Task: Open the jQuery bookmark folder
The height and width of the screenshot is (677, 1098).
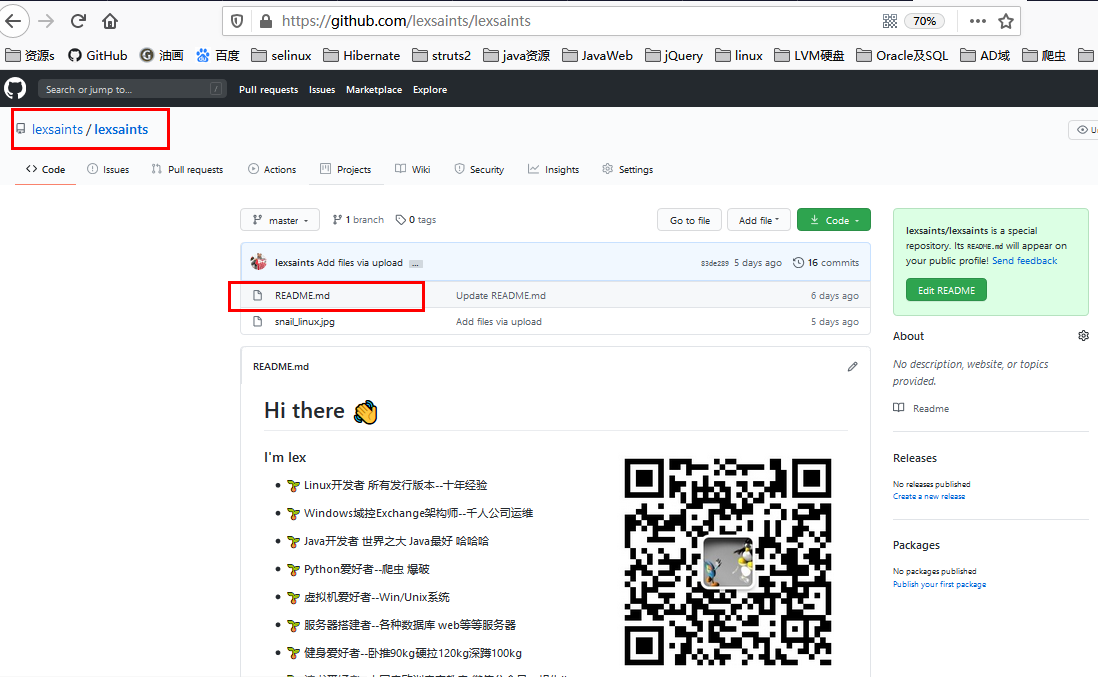Action: [674, 55]
